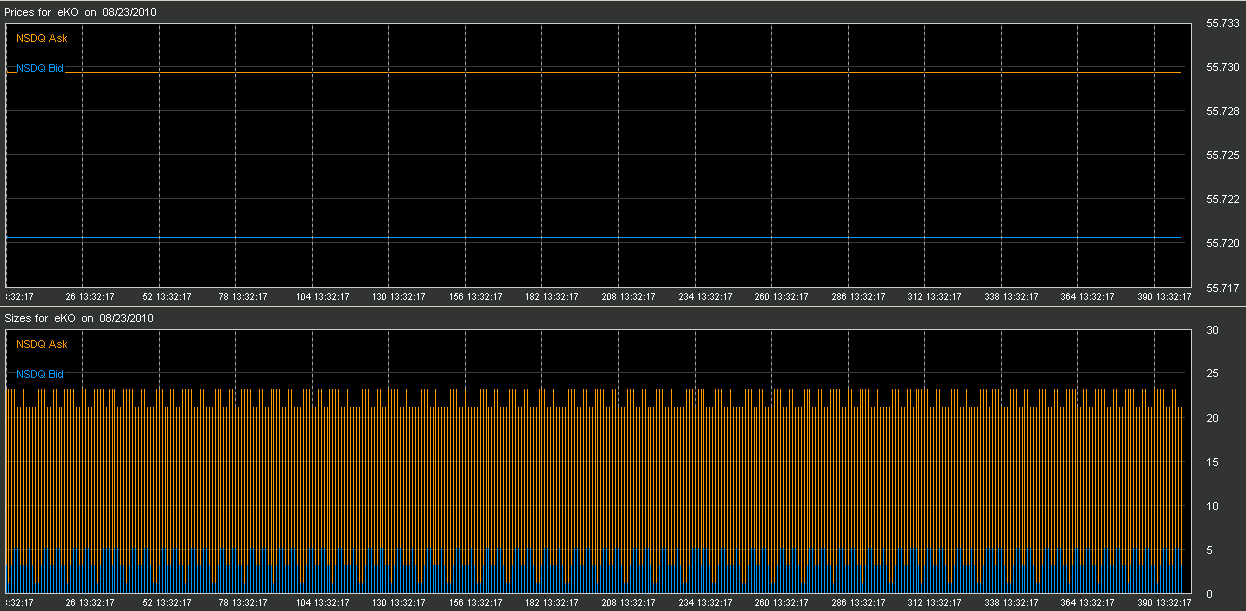The height and width of the screenshot is (611, 1246).
Task: Click the 25 label on Sizes axis
Action: [1212, 374]
